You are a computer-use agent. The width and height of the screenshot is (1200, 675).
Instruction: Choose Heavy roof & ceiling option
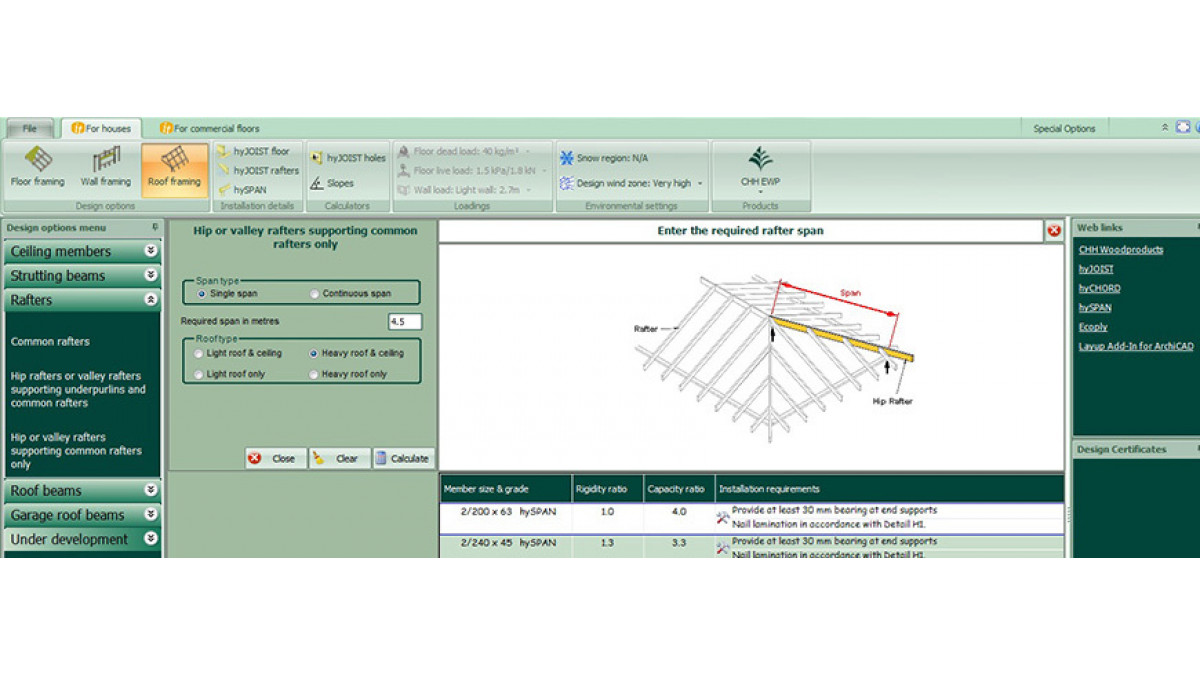[x=314, y=353]
